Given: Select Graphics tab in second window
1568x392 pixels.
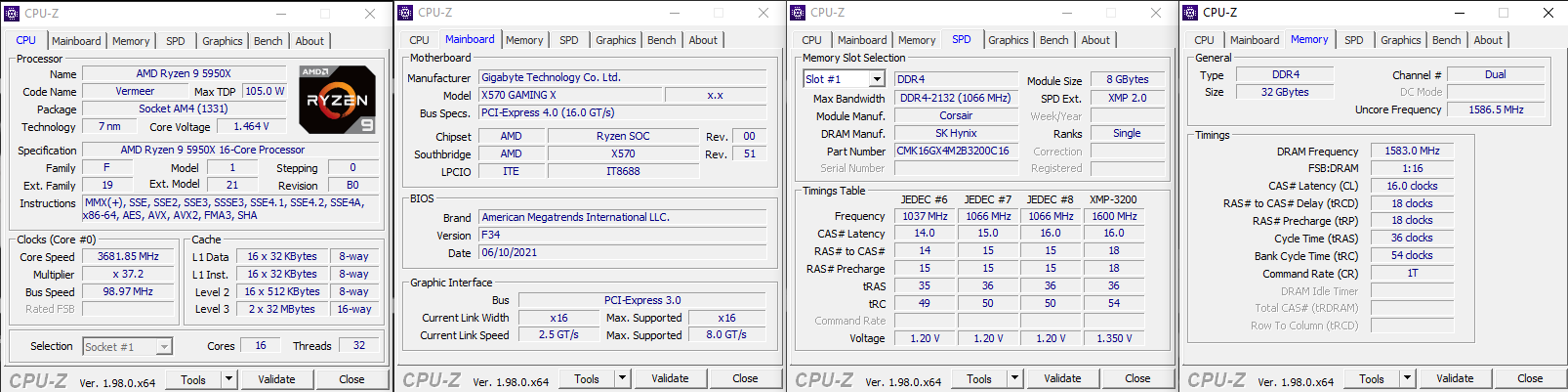Looking at the screenshot, I should [616, 40].
